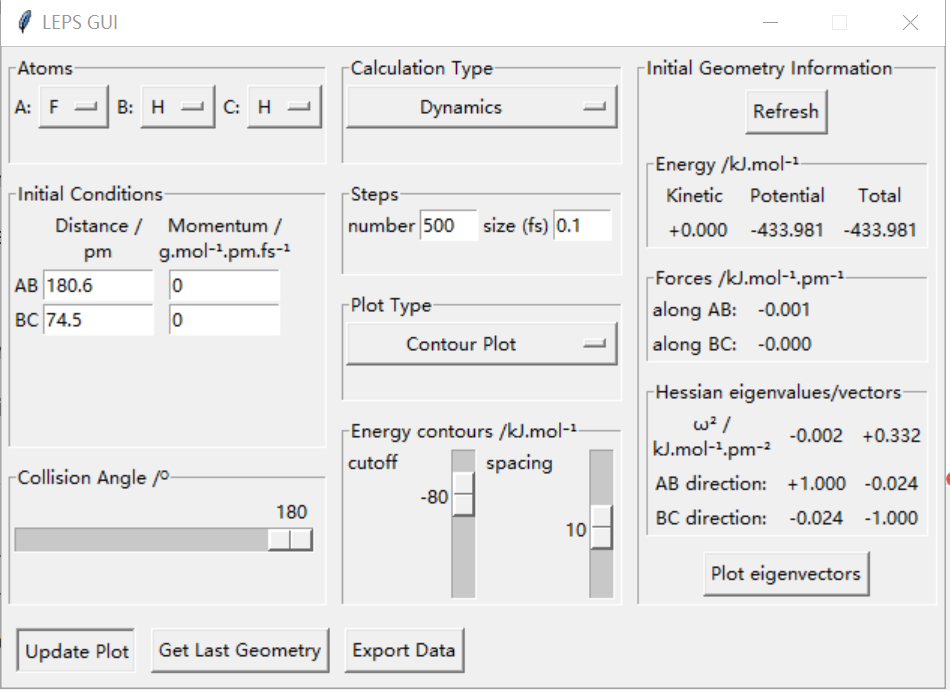The width and height of the screenshot is (950, 690).
Task: Open the atom C dropdown
Action: [285, 108]
